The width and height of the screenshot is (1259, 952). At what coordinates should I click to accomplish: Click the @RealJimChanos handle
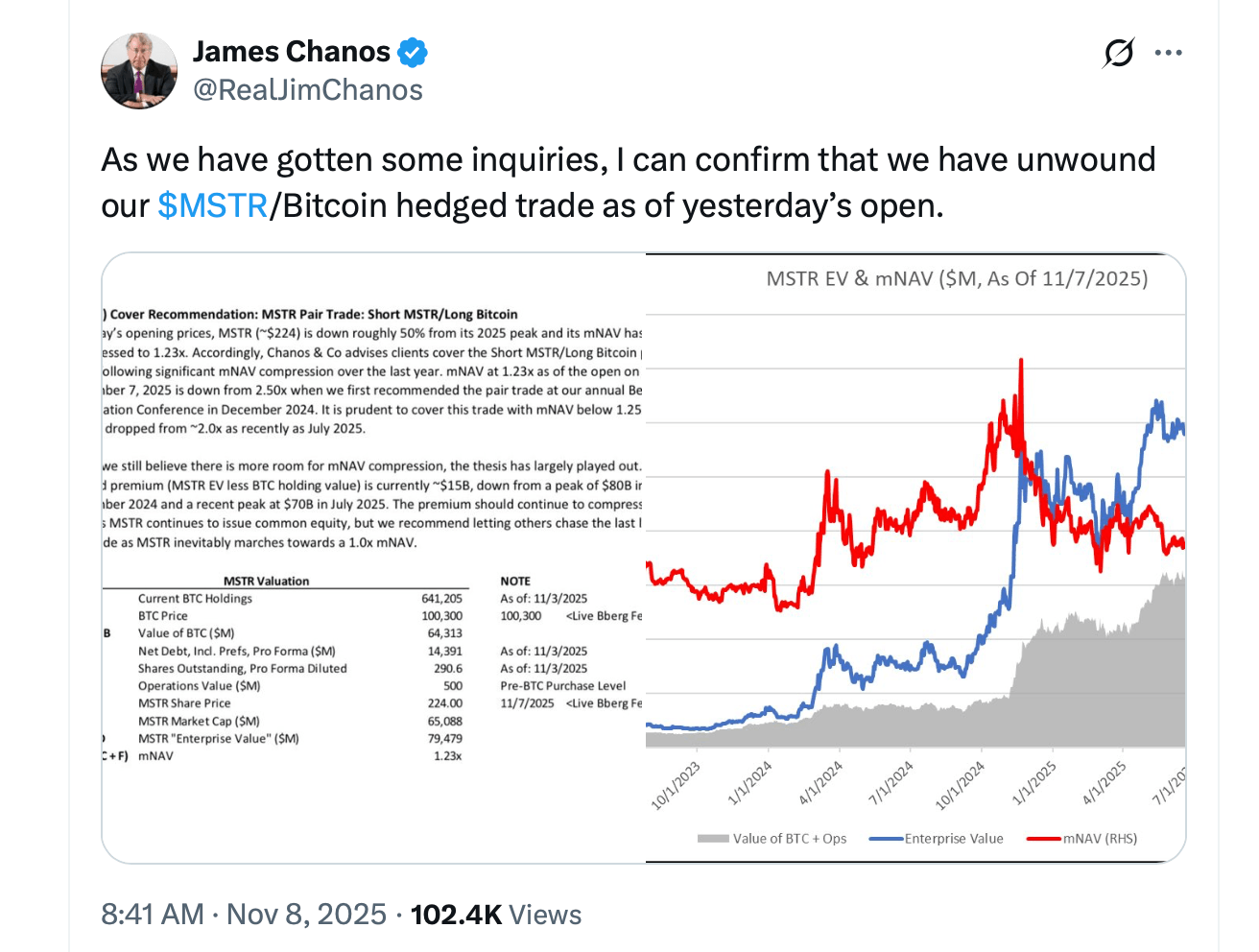coord(307,89)
